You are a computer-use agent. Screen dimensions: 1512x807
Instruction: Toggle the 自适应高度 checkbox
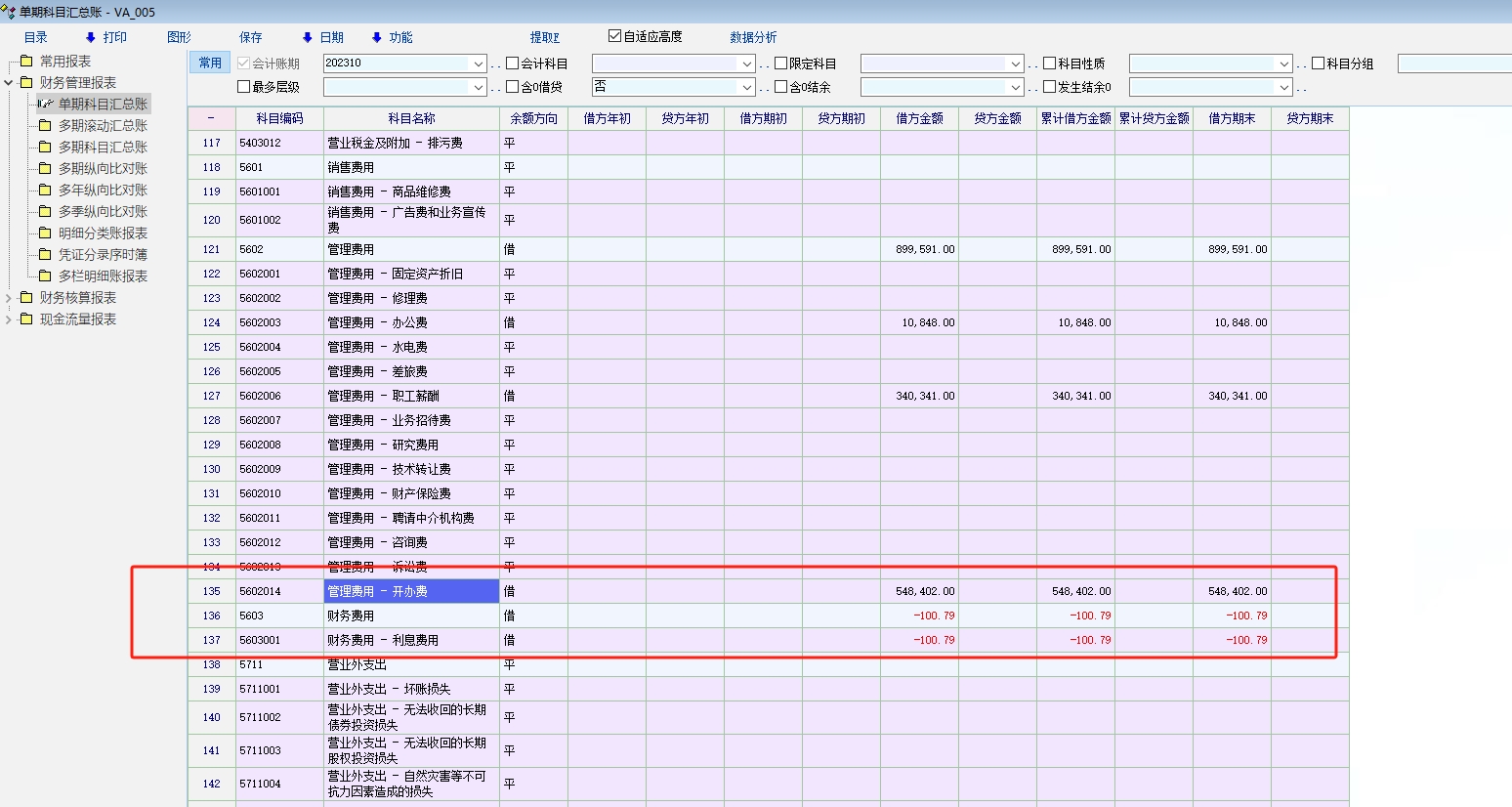click(x=614, y=36)
